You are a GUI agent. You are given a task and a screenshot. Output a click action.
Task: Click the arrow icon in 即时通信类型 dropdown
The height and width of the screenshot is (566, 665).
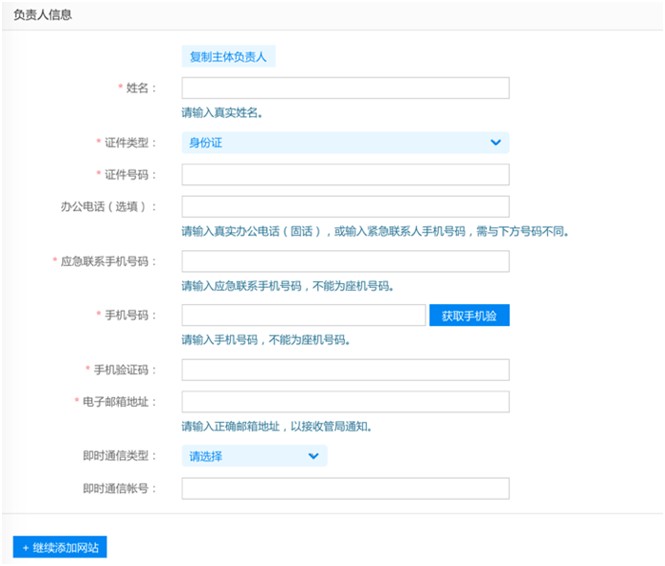pyautogui.click(x=313, y=456)
